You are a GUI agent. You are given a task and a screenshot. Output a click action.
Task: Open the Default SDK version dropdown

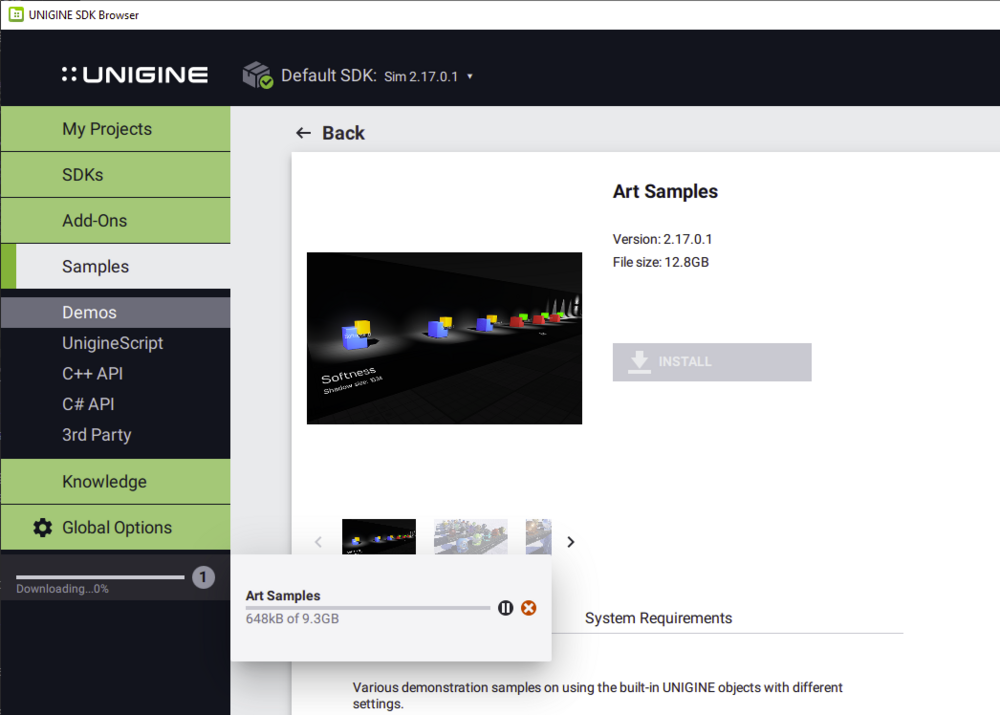pyautogui.click(x=470, y=76)
